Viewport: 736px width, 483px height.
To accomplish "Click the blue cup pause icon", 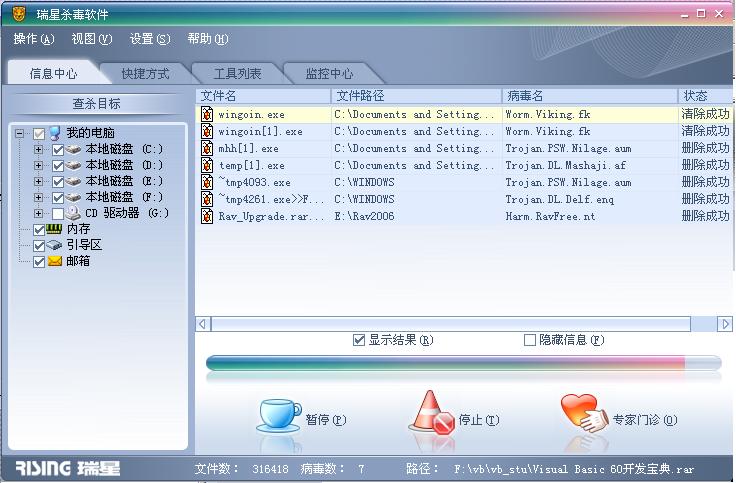I will pos(279,415).
